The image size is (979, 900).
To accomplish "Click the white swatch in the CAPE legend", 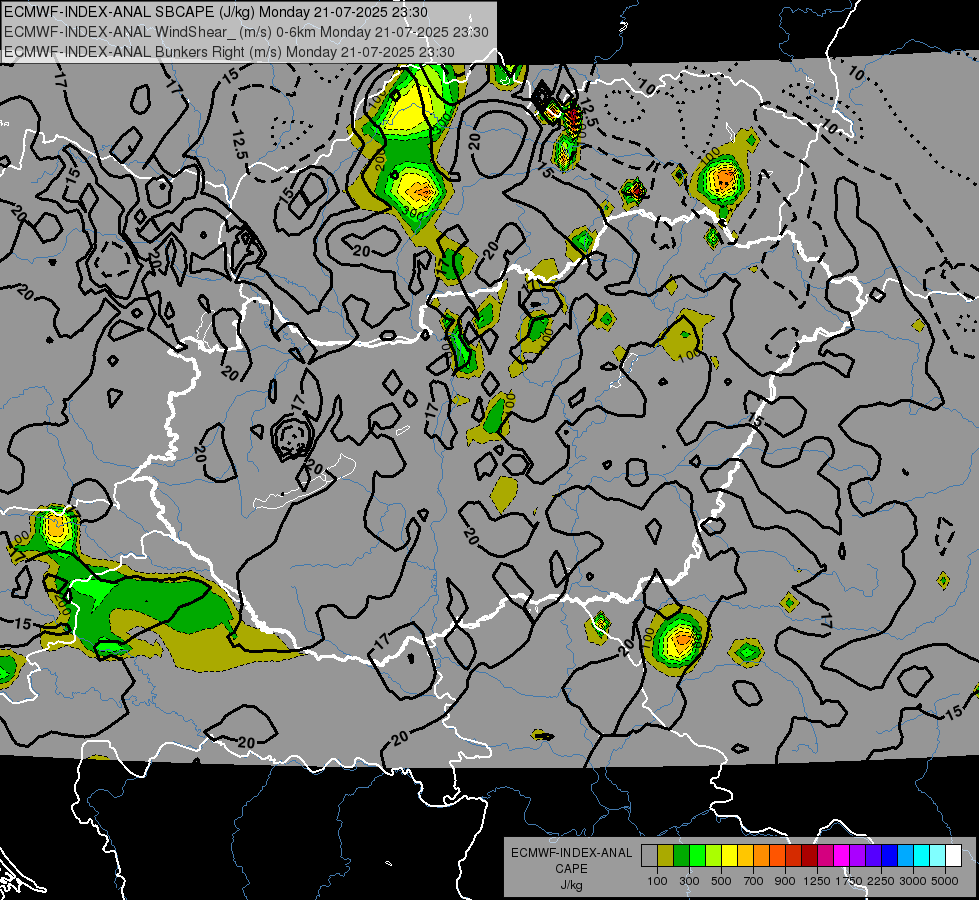I will (x=953, y=856).
